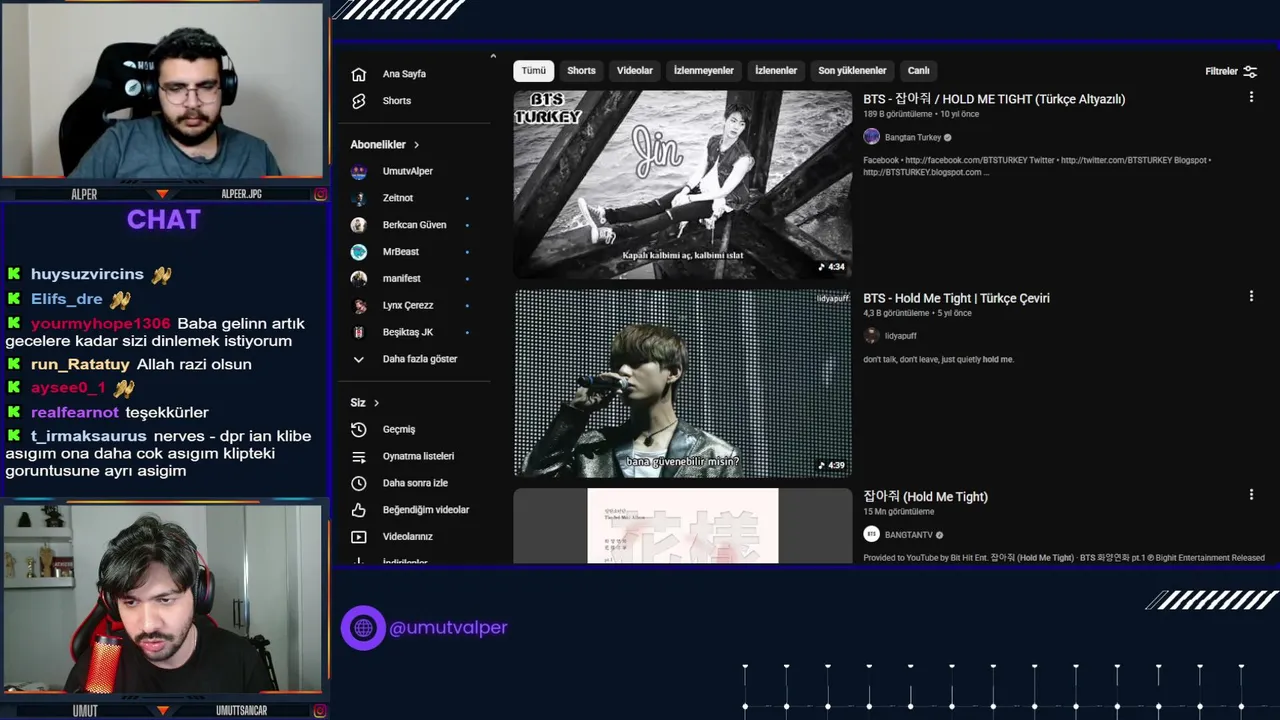Open Bangtan Turkey channel avatar
1280x720 pixels.
[x=871, y=137]
